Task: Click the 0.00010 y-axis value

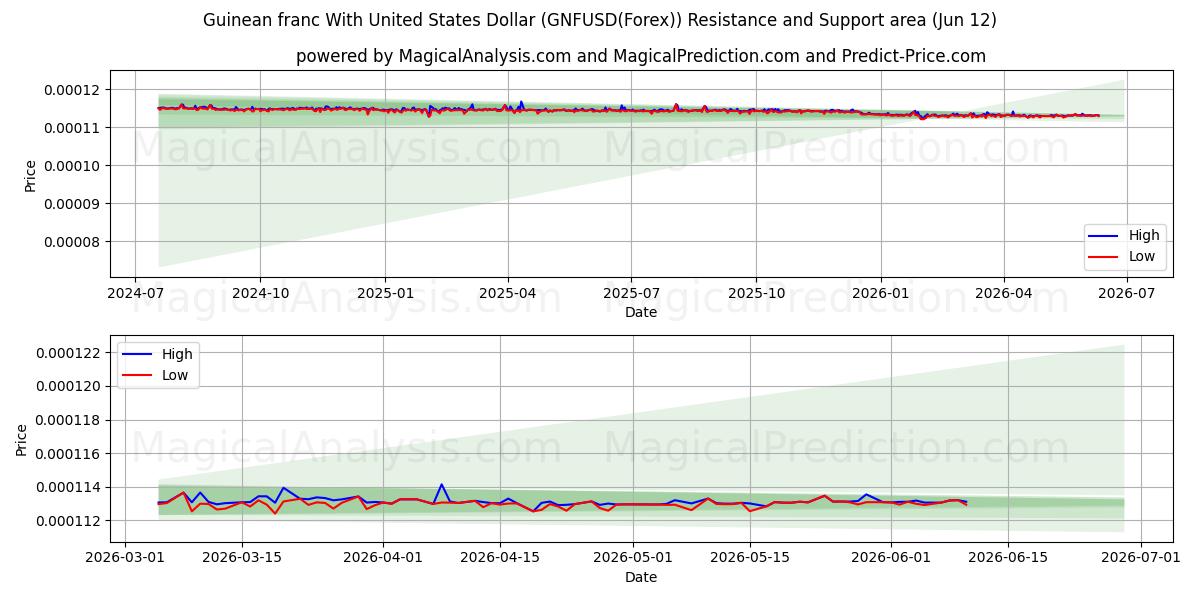Action: tap(72, 166)
